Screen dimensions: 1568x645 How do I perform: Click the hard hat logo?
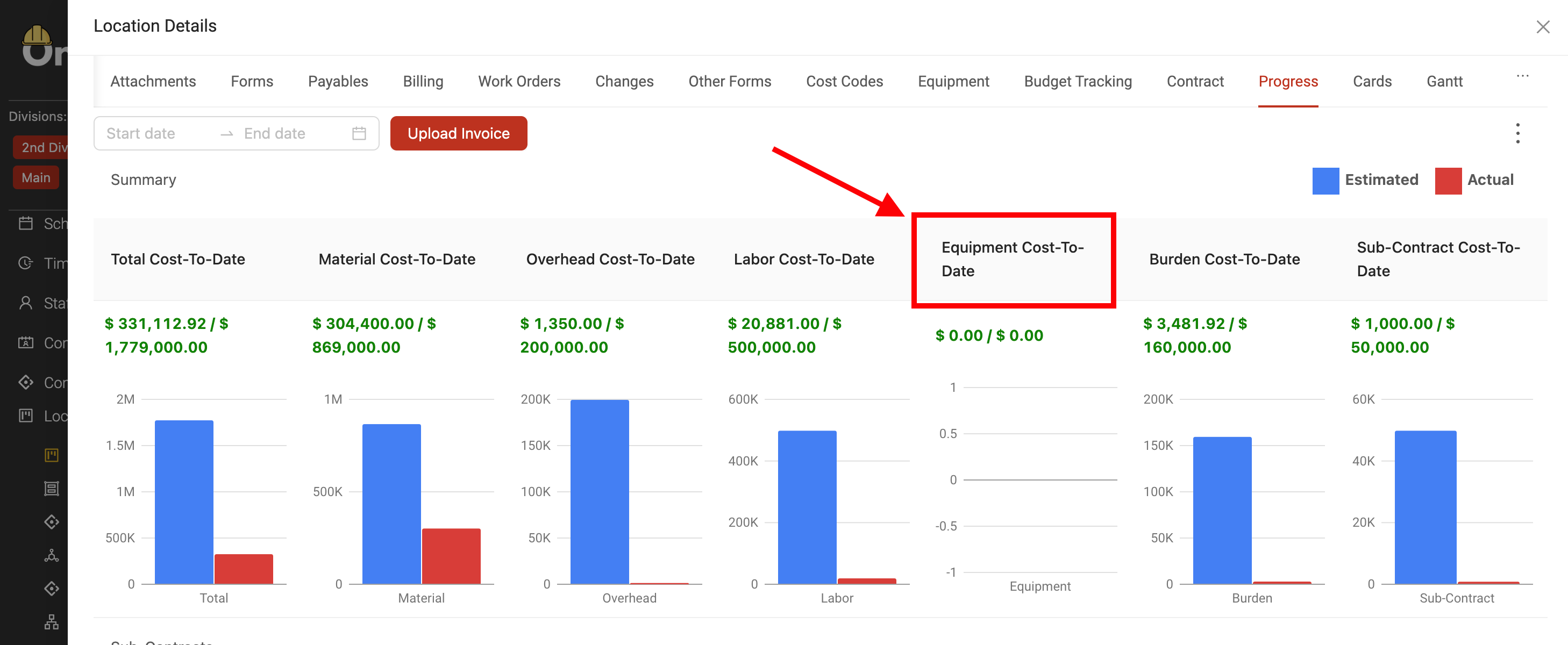pos(37,35)
